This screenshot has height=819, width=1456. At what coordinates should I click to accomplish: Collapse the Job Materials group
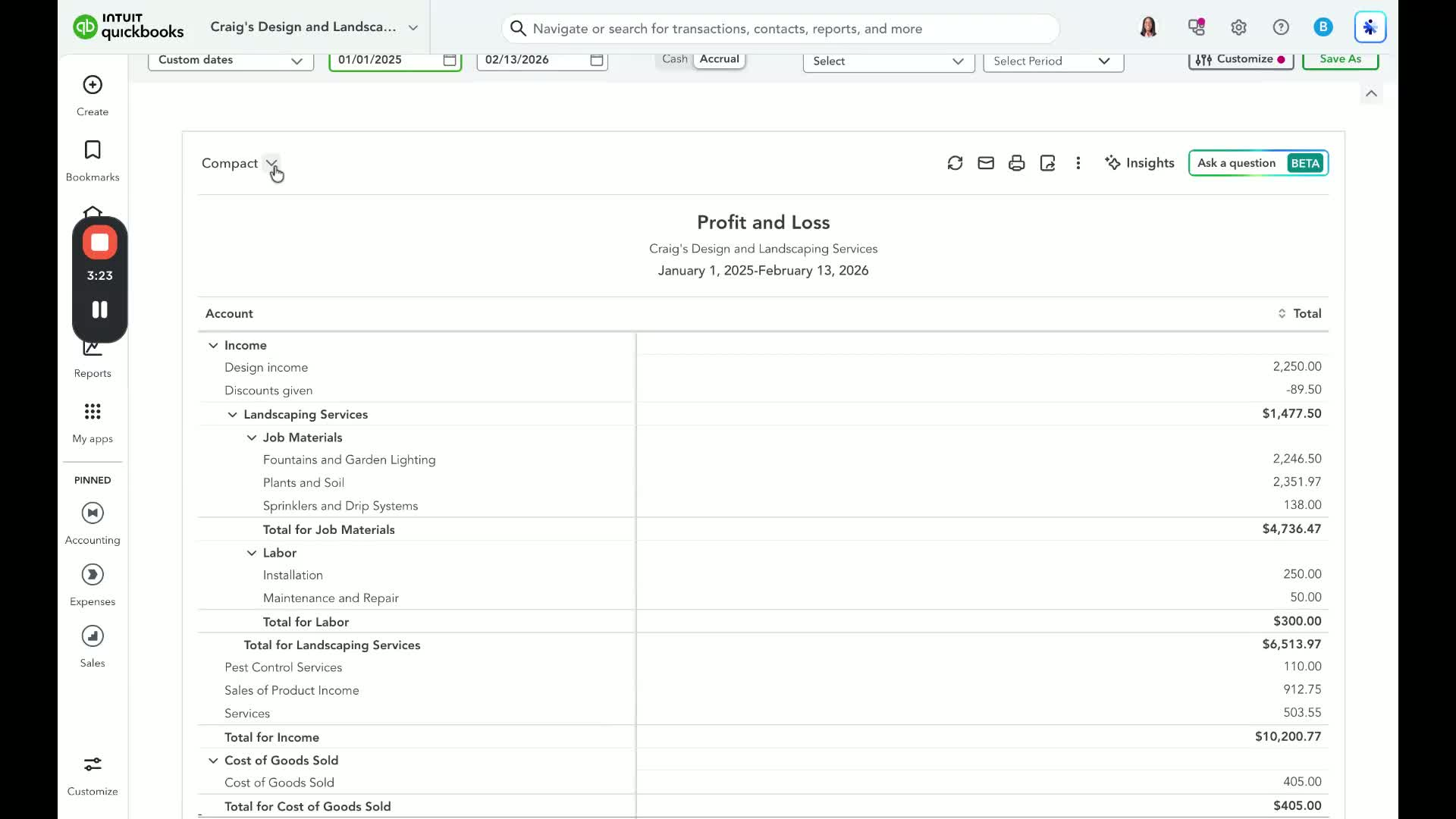click(x=252, y=438)
